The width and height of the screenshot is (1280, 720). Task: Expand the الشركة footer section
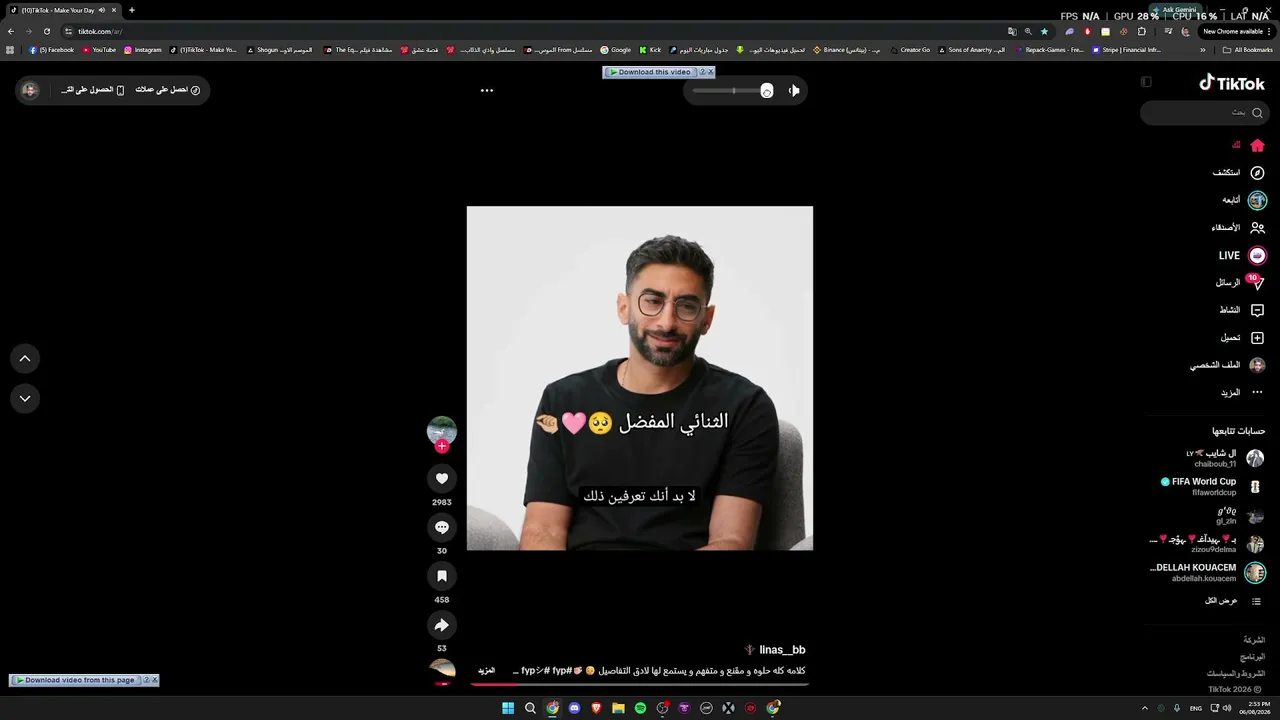pos(1254,640)
